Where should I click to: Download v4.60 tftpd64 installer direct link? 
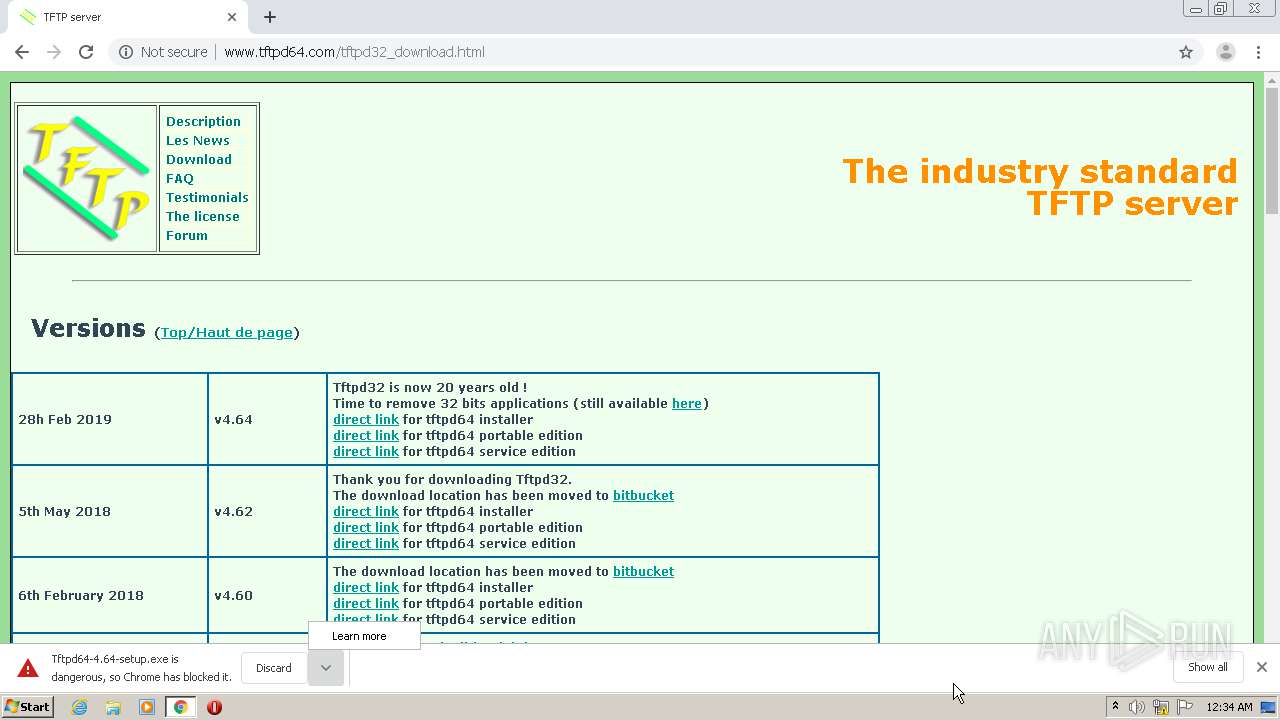point(366,587)
